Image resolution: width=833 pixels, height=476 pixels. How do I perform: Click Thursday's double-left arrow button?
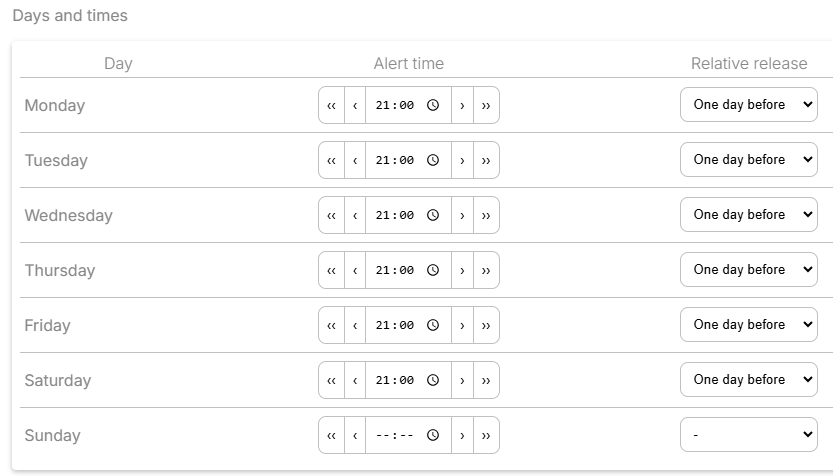pos(332,270)
